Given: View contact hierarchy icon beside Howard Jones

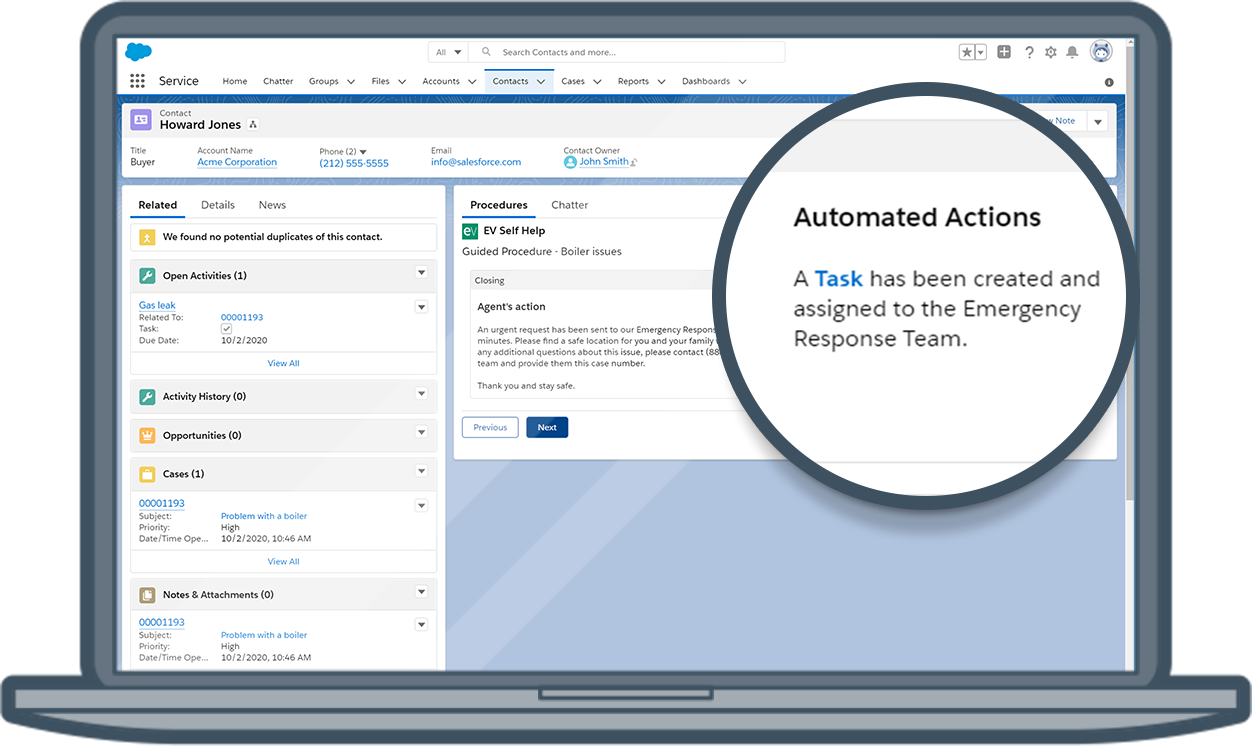Looking at the screenshot, I should click(253, 125).
